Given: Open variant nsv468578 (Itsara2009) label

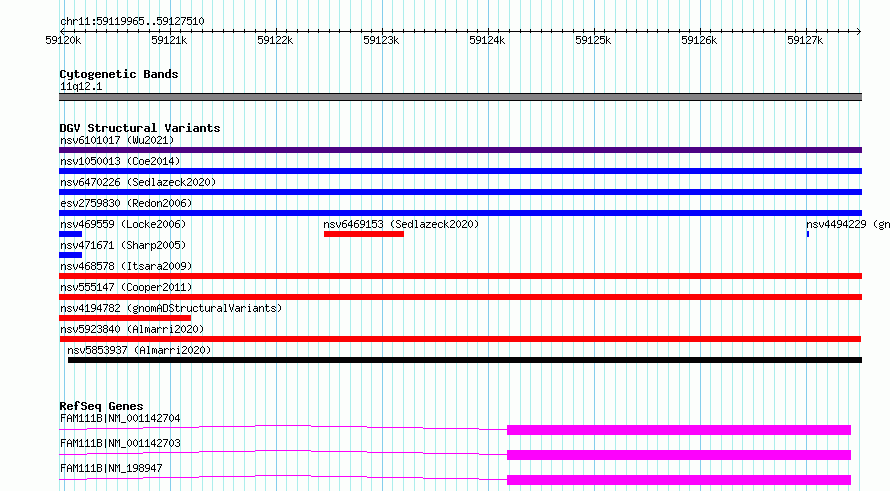Looking at the screenshot, I should coord(126,266).
